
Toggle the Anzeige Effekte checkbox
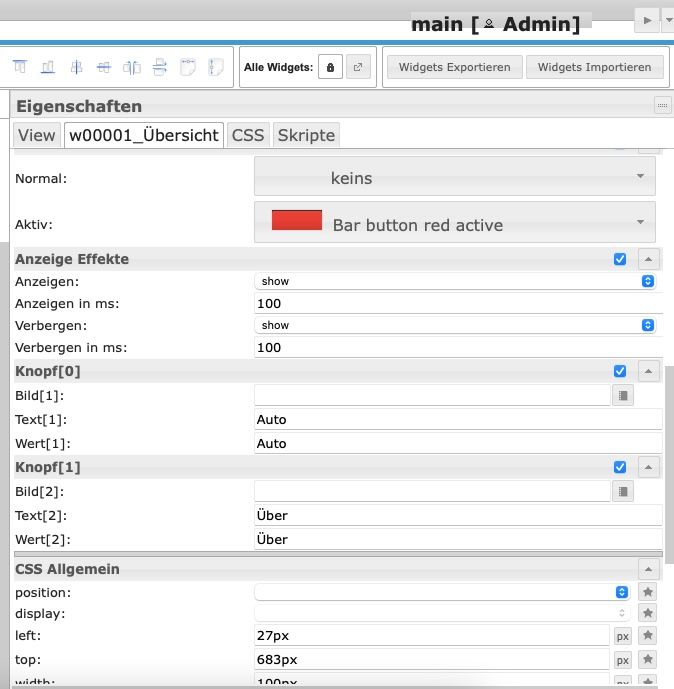620,259
